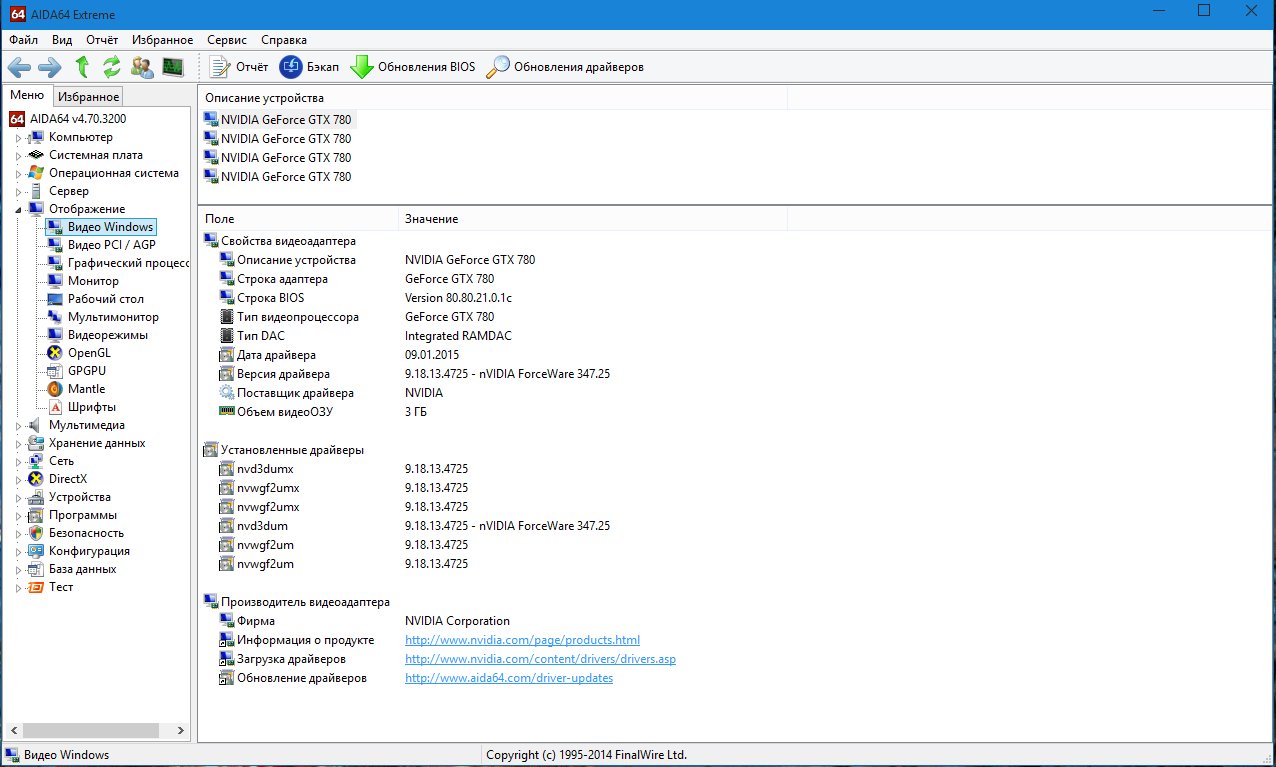The image size is (1276, 767).
Task: Expand the Компьютер tree node
Action: tap(18, 138)
